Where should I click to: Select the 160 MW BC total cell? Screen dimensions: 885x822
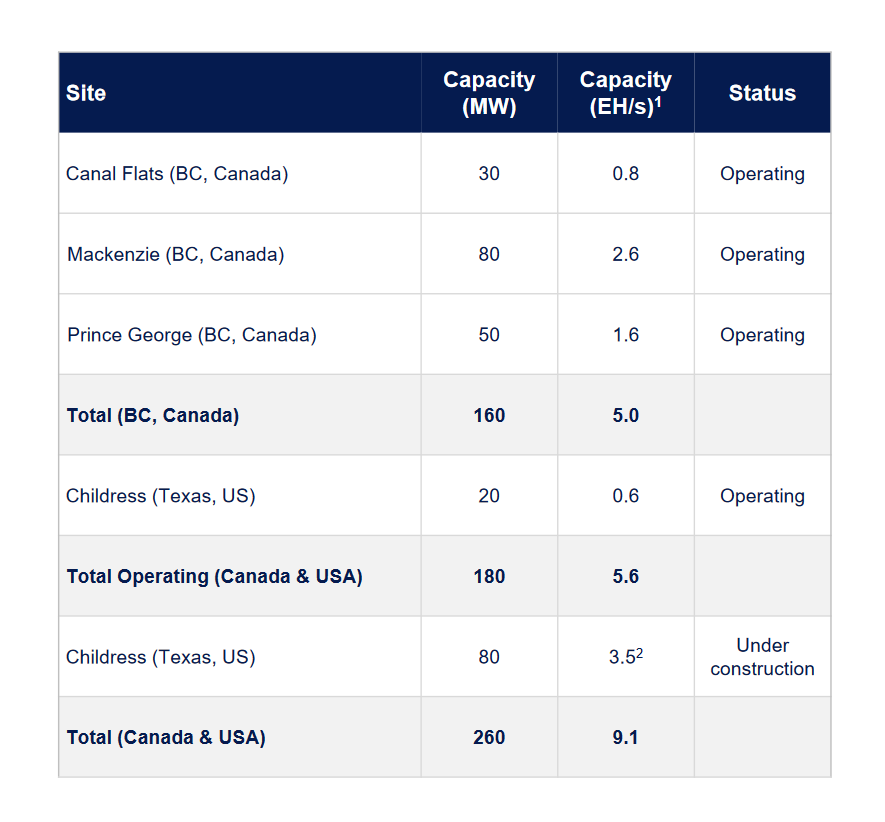[489, 415]
